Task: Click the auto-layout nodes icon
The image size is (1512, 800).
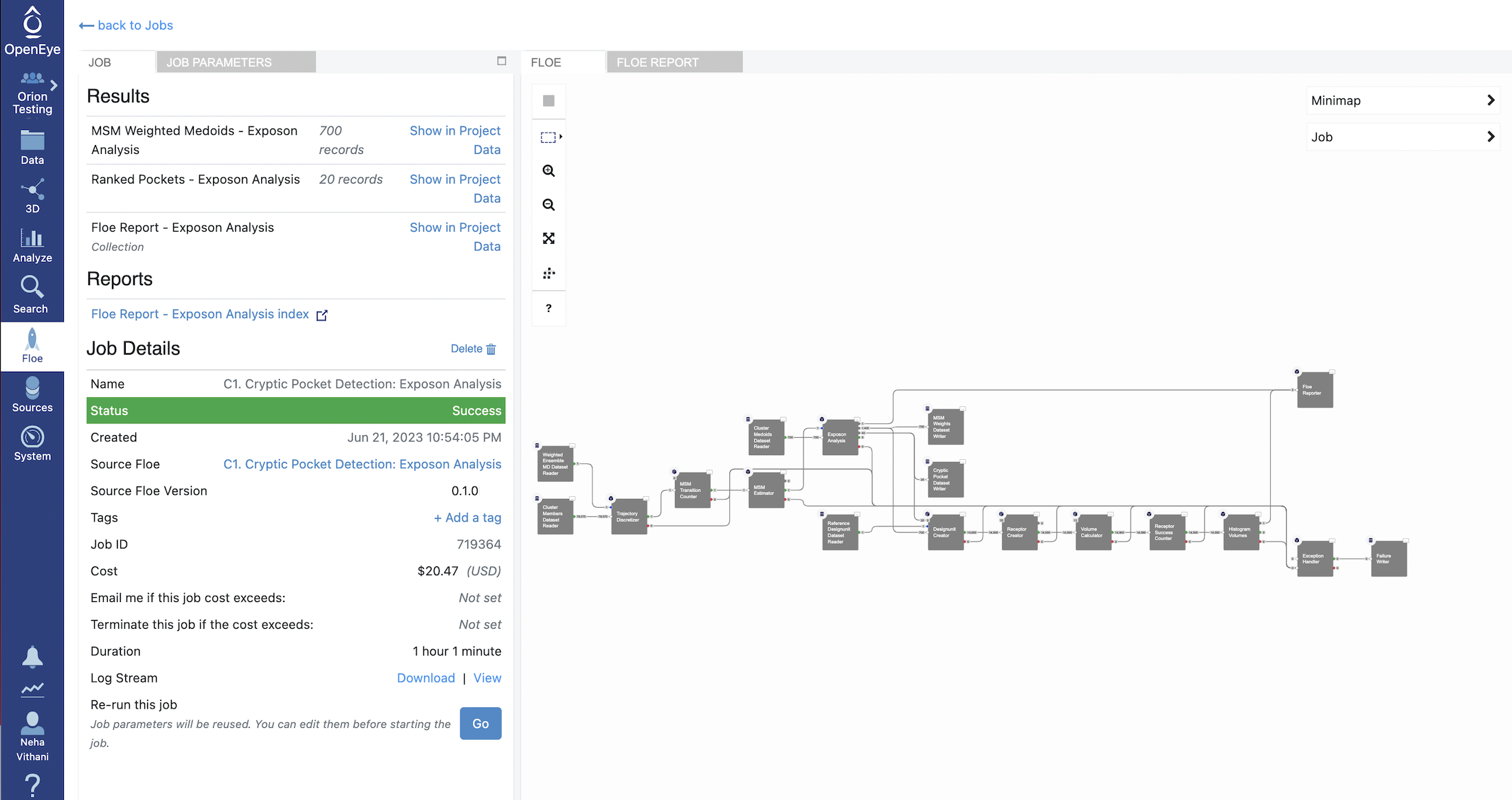Action: pyautogui.click(x=548, y=274)
